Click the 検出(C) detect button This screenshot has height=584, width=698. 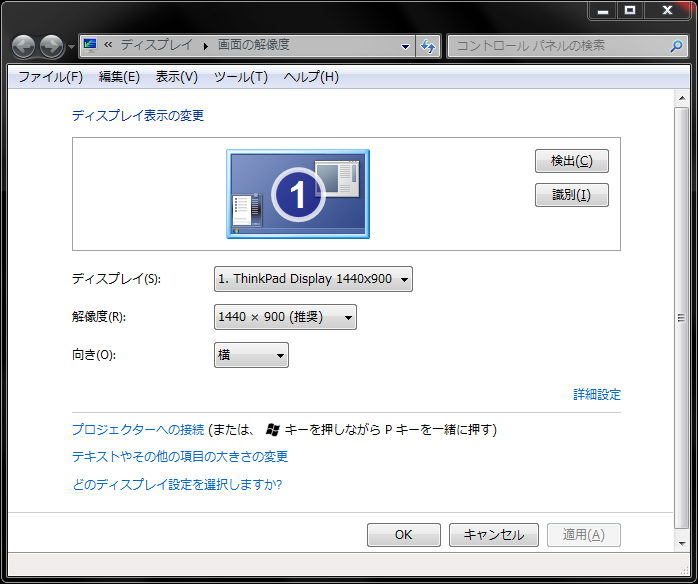pos(572,161)
